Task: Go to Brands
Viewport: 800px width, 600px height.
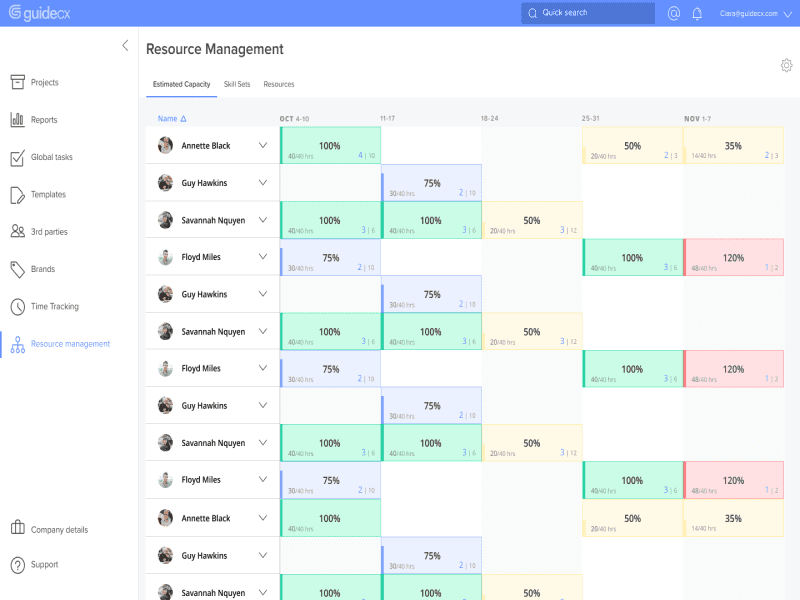Action: [x=42, y=269]
